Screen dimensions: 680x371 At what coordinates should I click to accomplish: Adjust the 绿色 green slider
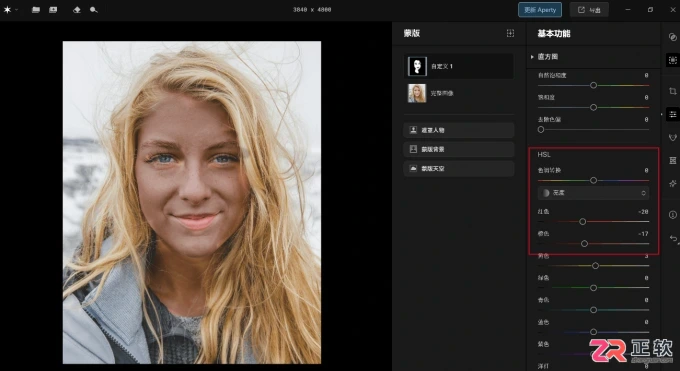pyautogui.click(x=593, y=288)
